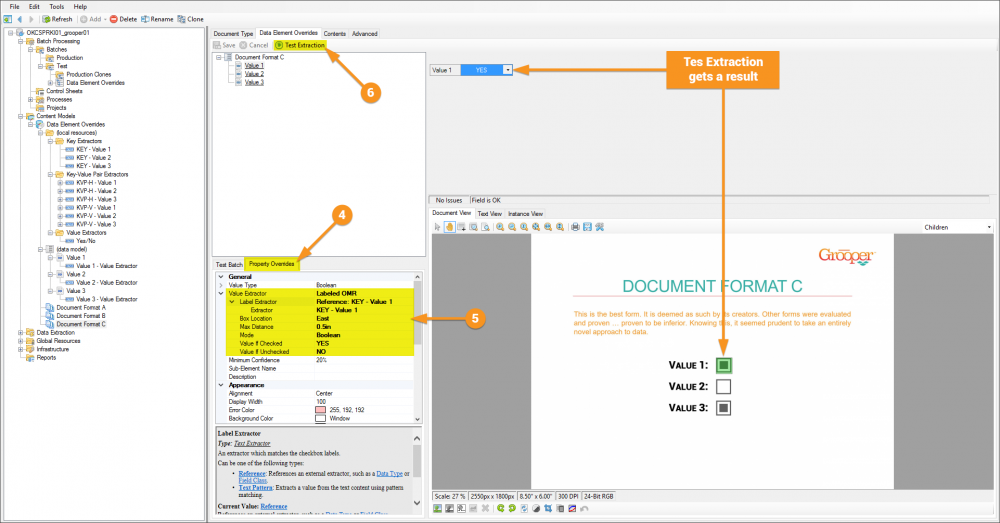Click the Refresh toolbar button

point(57,19)
